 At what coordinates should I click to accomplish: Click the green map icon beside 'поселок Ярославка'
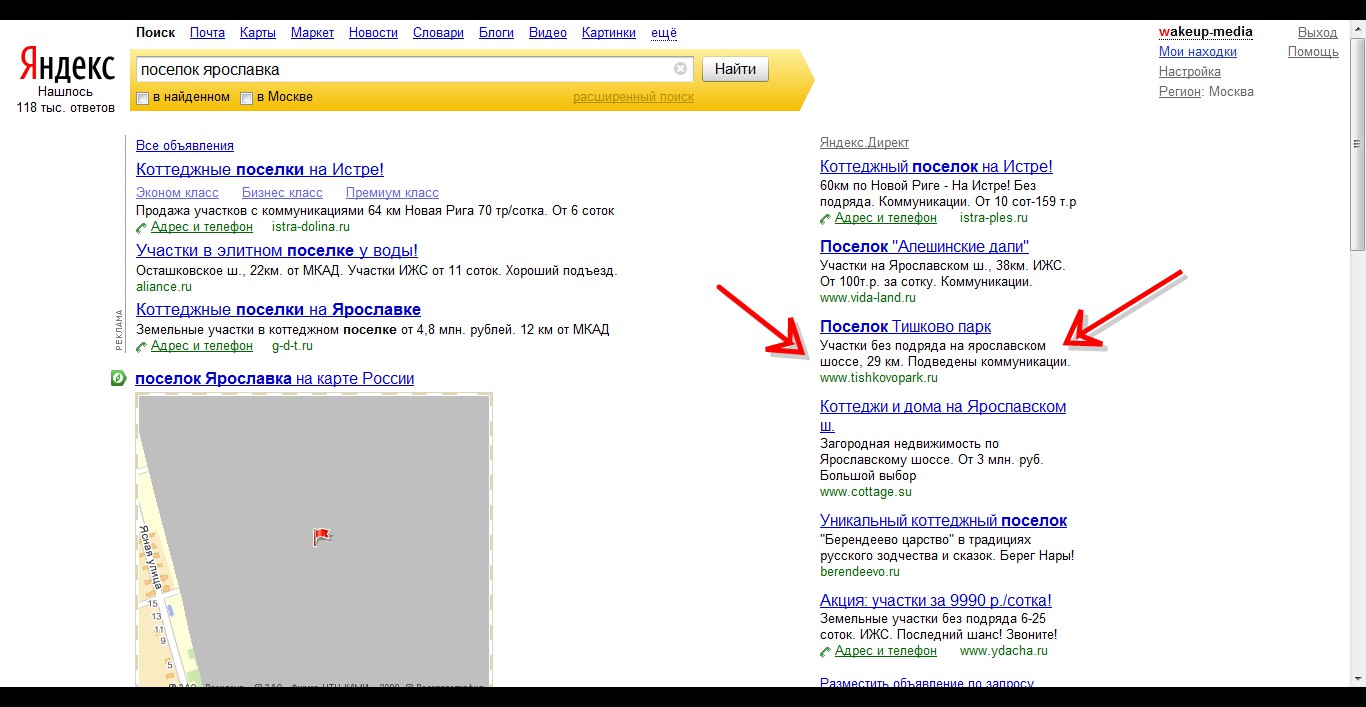118,379
